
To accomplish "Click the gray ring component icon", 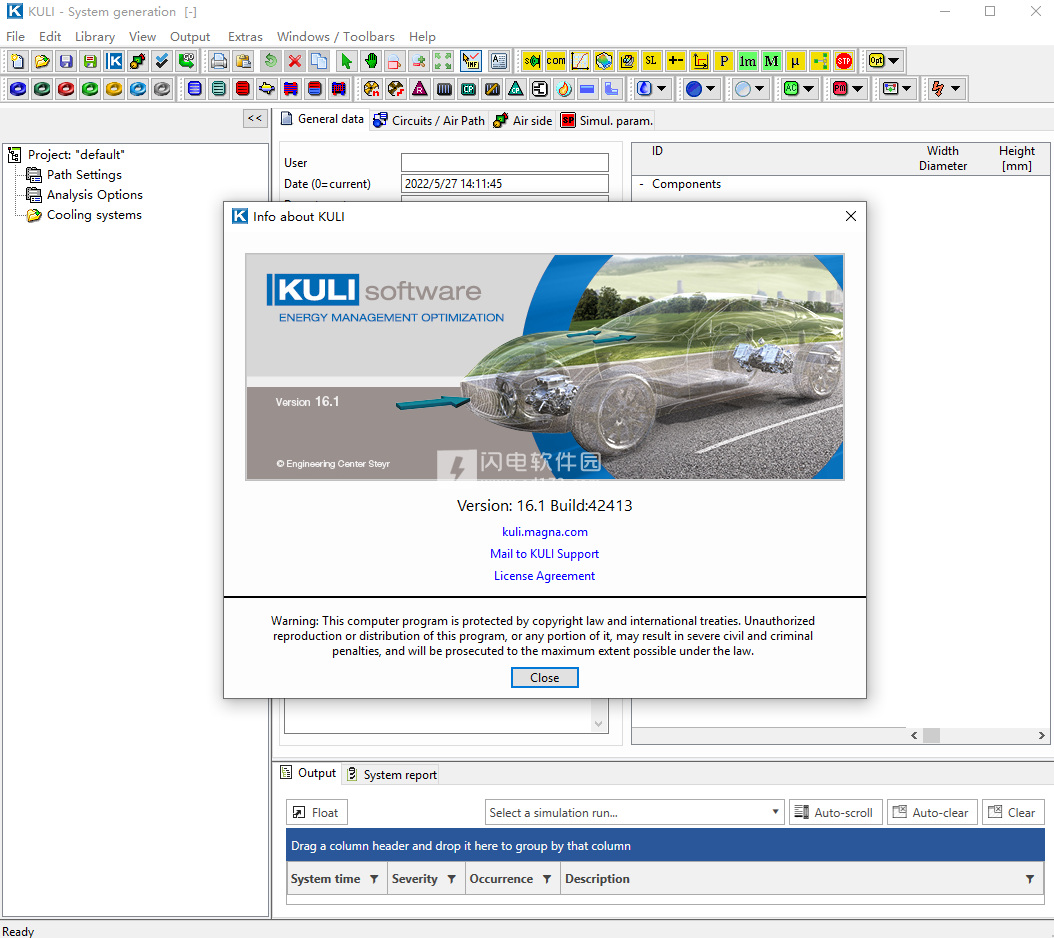I will tap(162, 89).
